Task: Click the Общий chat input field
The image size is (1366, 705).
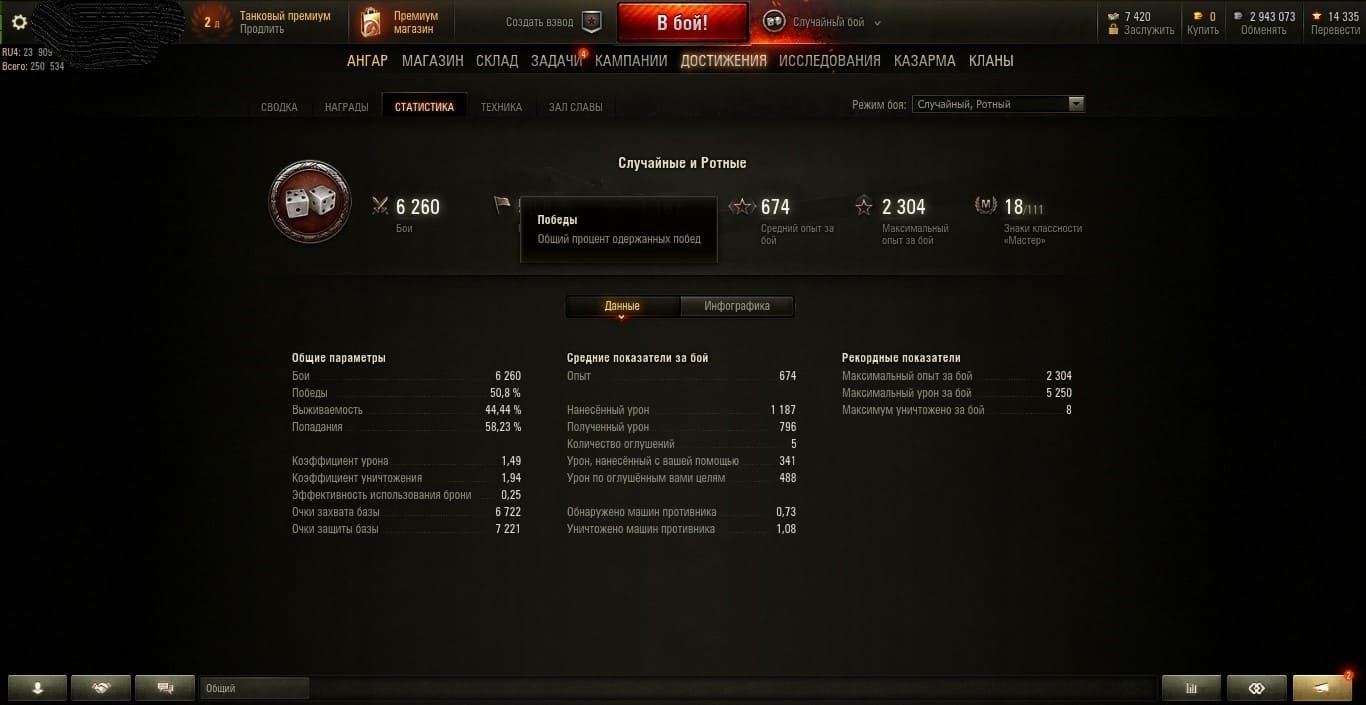Action: coord(255,688)
